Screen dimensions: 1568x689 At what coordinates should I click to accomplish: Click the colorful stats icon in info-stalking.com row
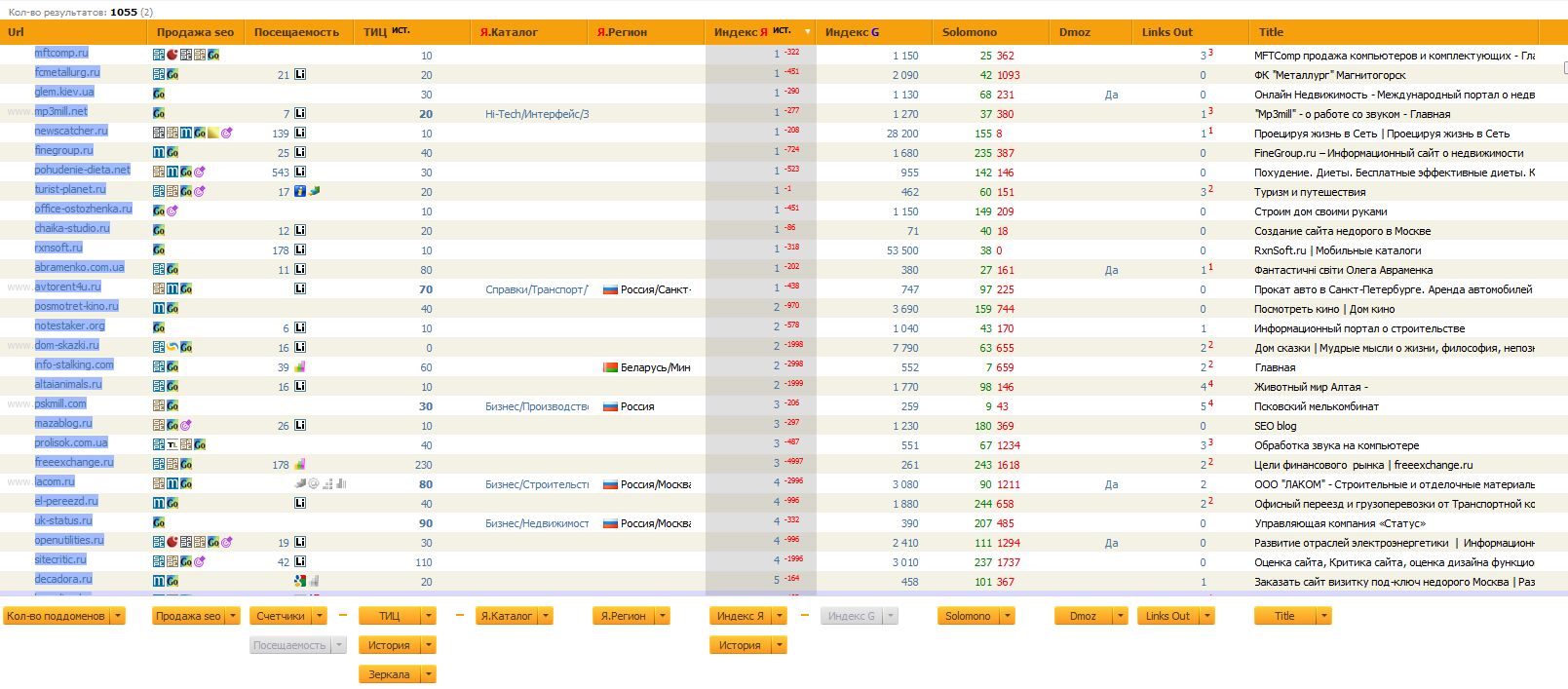pos(300,366)
